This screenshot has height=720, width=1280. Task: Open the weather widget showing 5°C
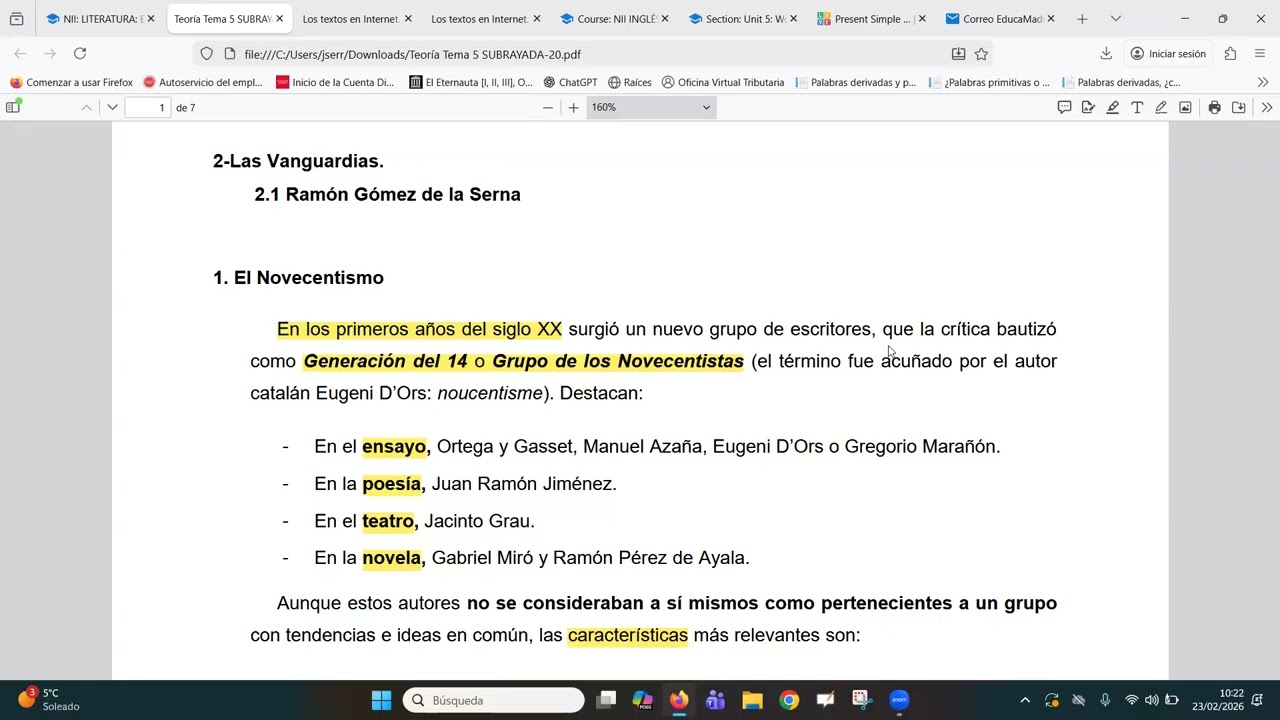click(48, 700)
